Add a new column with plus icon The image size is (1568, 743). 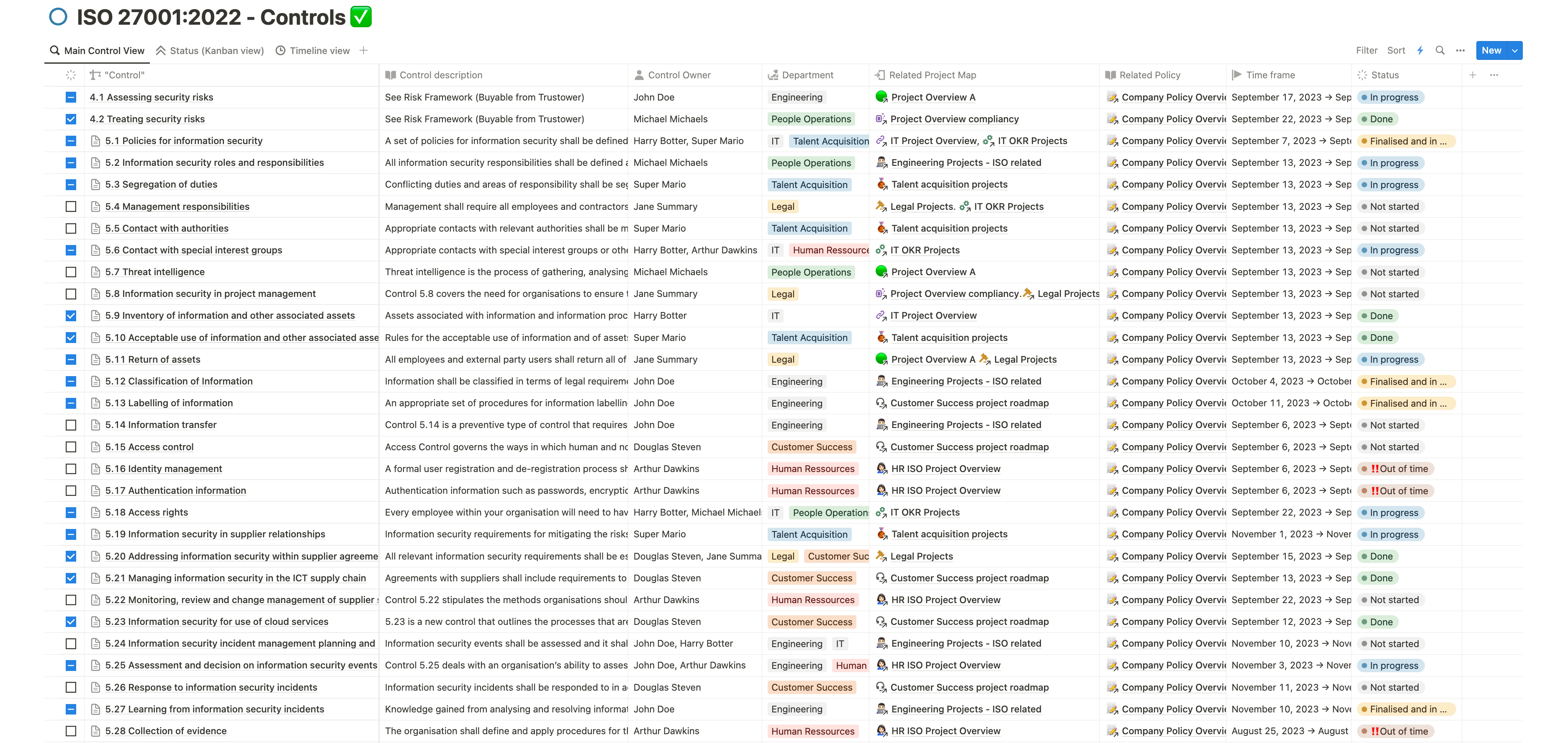(x=1473, y=75)
